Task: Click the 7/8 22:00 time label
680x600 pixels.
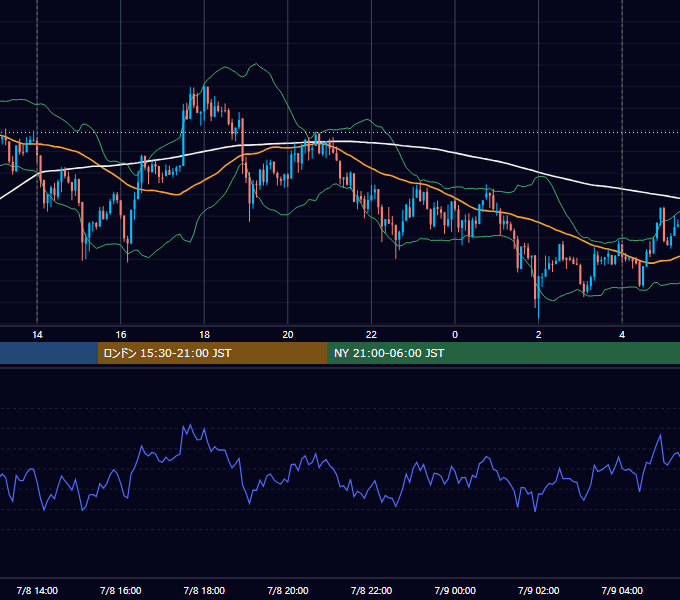Action: (x=371, y=590)
